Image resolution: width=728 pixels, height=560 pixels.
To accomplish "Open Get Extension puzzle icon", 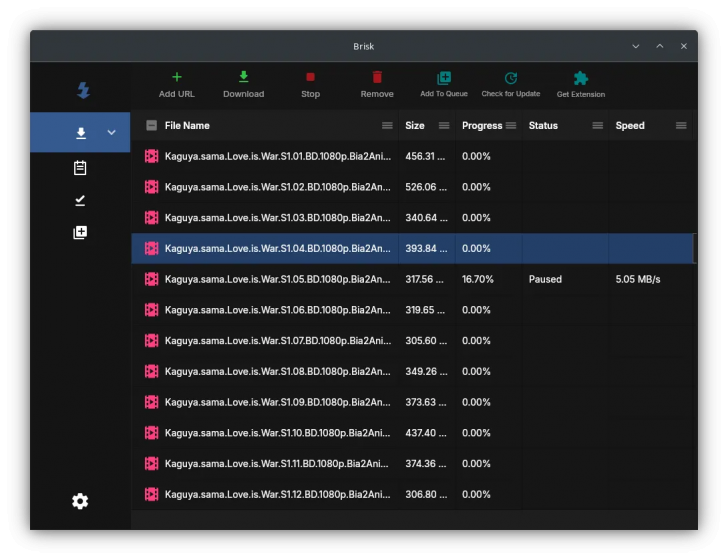I will coord(580,78).
